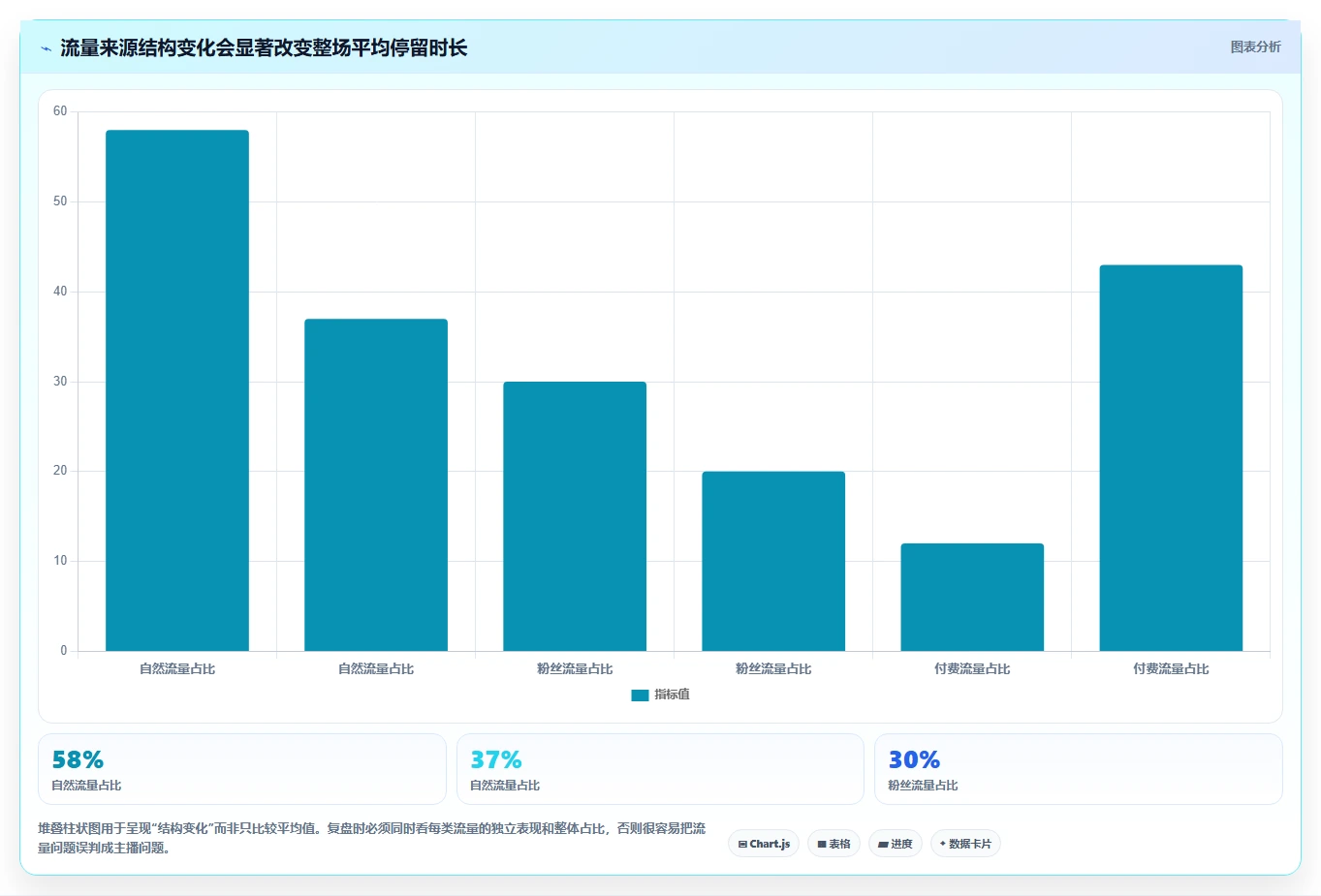The image size is (1321, 896).
Task: Click the rightmost bar with value 43
Action: (1171, 458)
